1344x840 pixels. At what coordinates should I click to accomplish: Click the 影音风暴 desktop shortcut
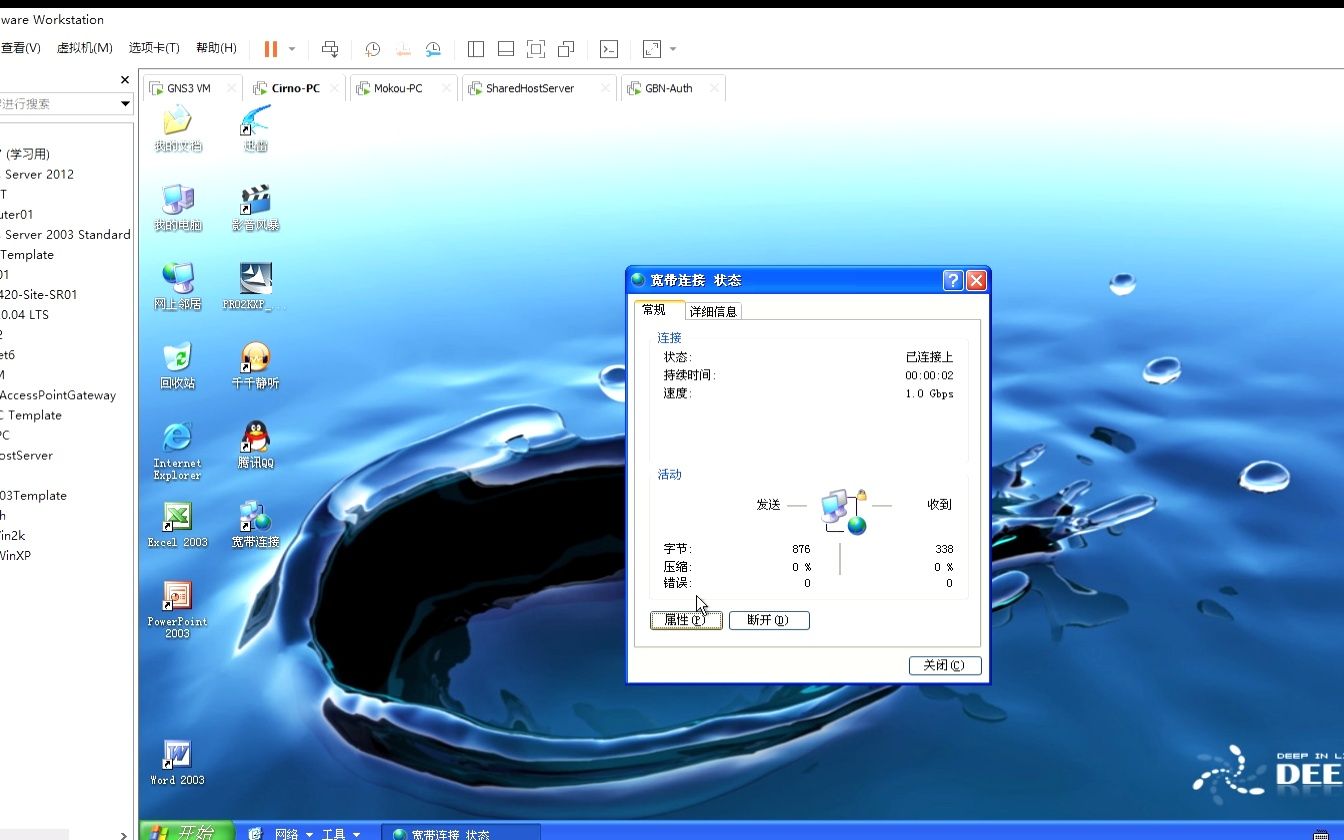coord(255,208)
